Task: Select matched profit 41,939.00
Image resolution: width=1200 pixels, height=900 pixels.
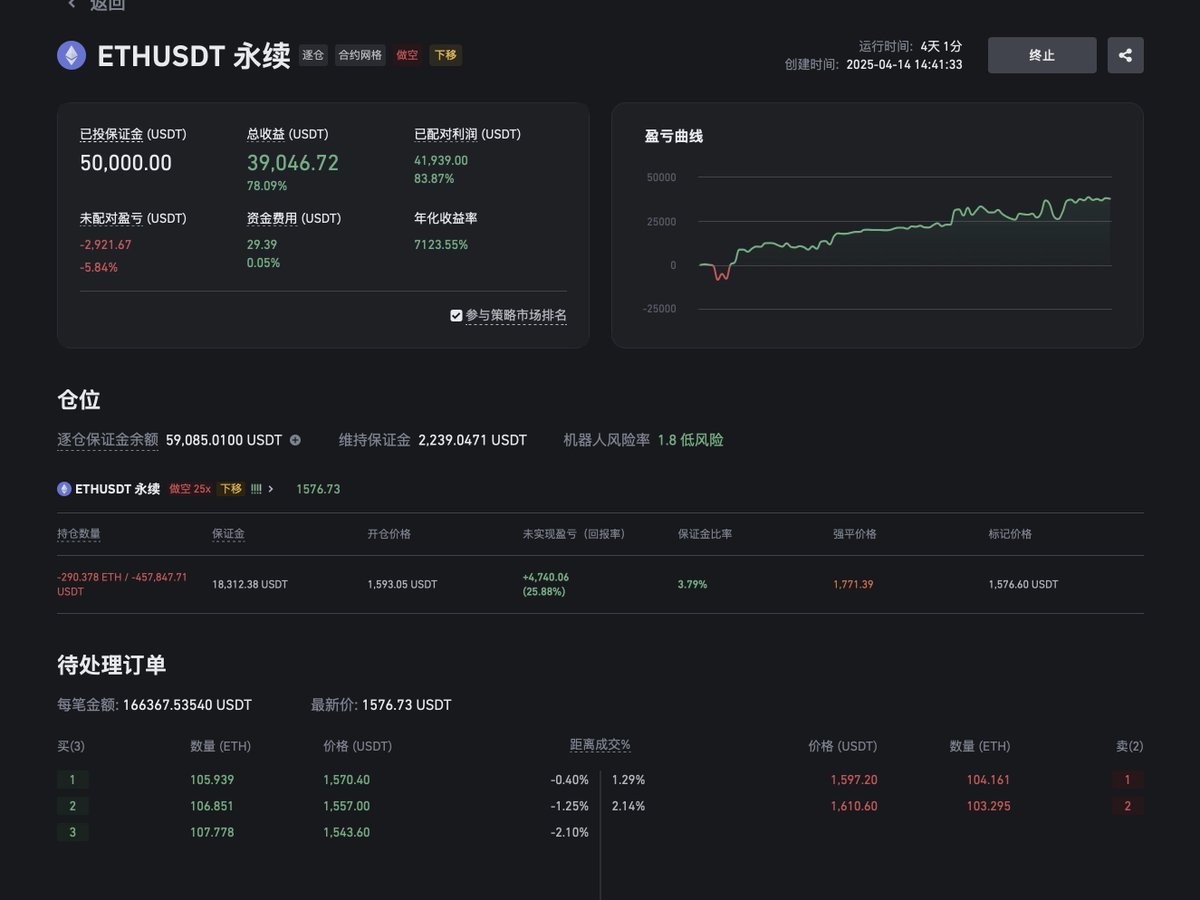Action: click(x=441, y=160)
